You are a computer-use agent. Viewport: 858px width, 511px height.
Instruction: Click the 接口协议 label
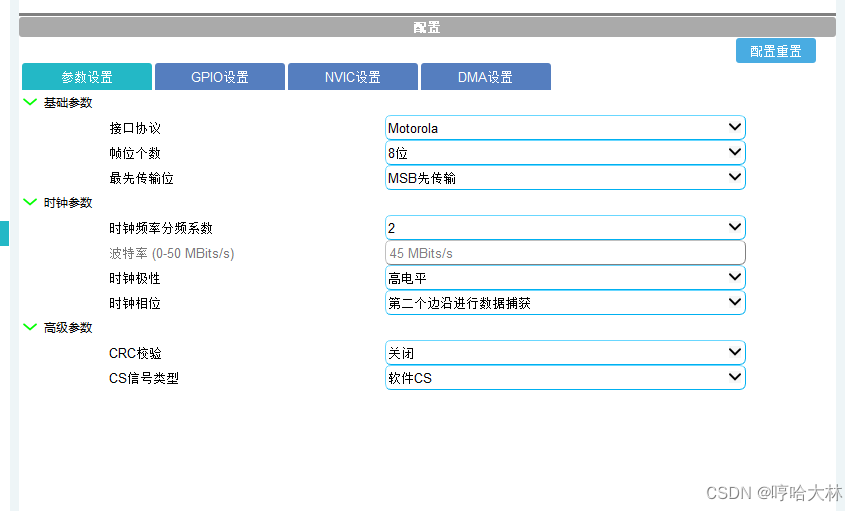[x=135, y=128]
